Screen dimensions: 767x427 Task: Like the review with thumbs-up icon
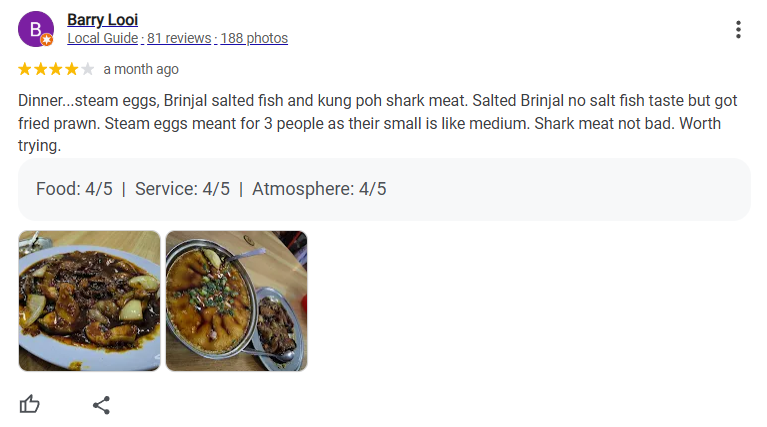tap(30, 405)
